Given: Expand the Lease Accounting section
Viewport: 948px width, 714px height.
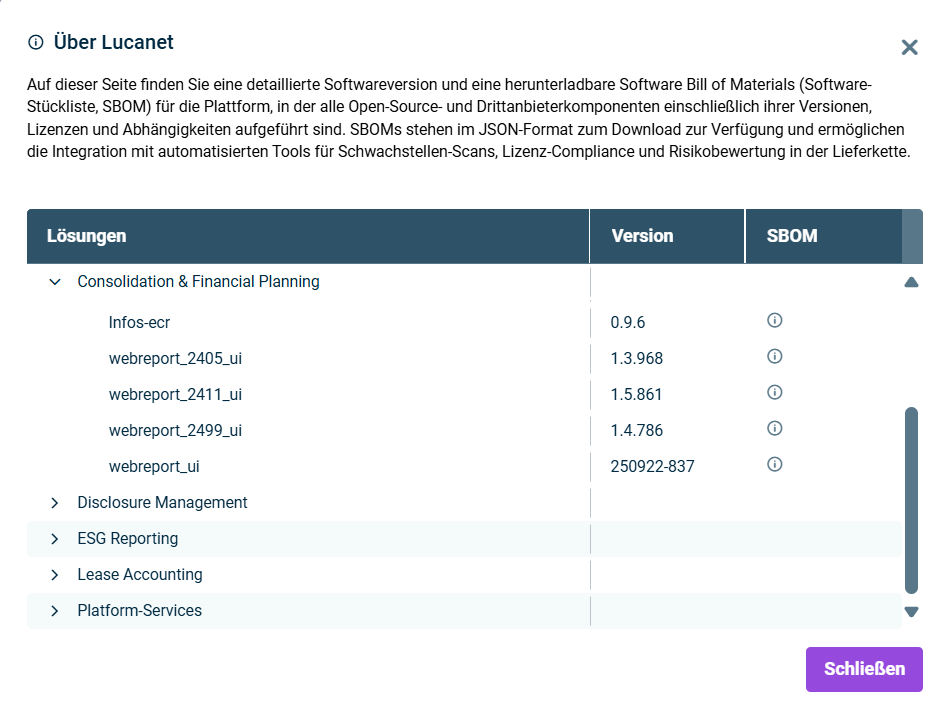Looking at the screenshot, I should click(55, 575).
